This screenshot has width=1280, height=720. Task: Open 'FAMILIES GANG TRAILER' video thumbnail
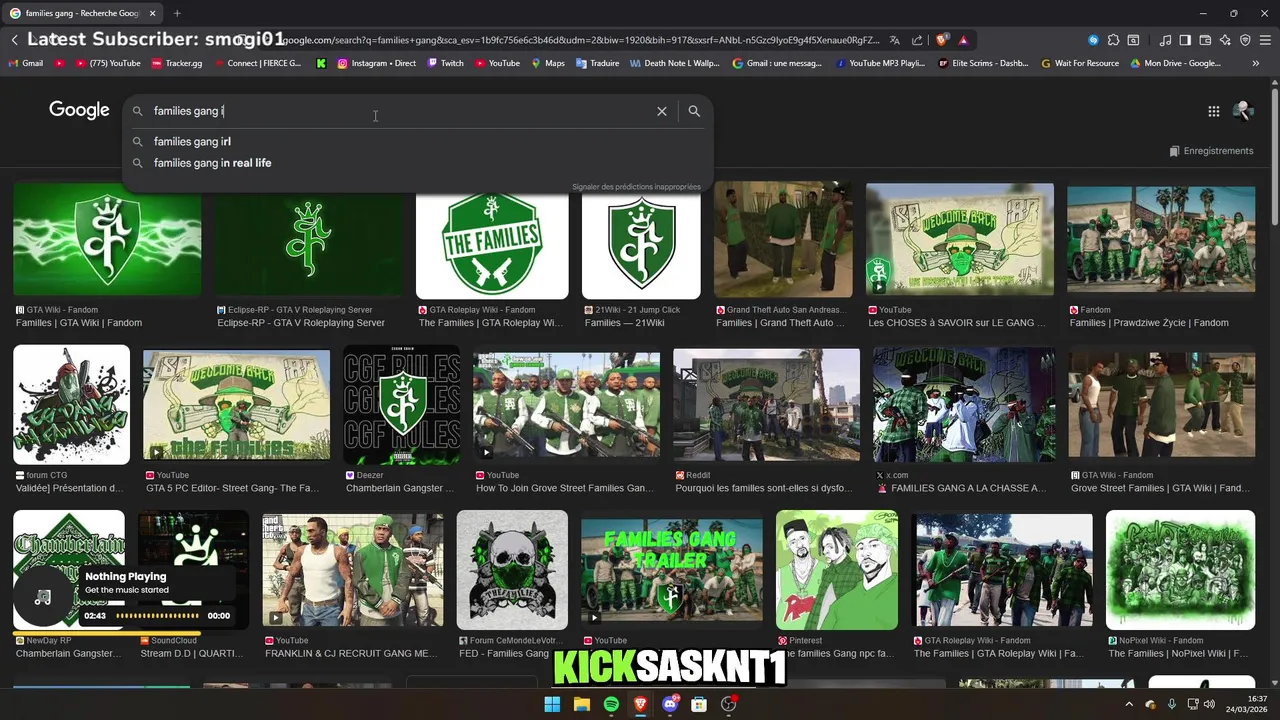[671, 569]
